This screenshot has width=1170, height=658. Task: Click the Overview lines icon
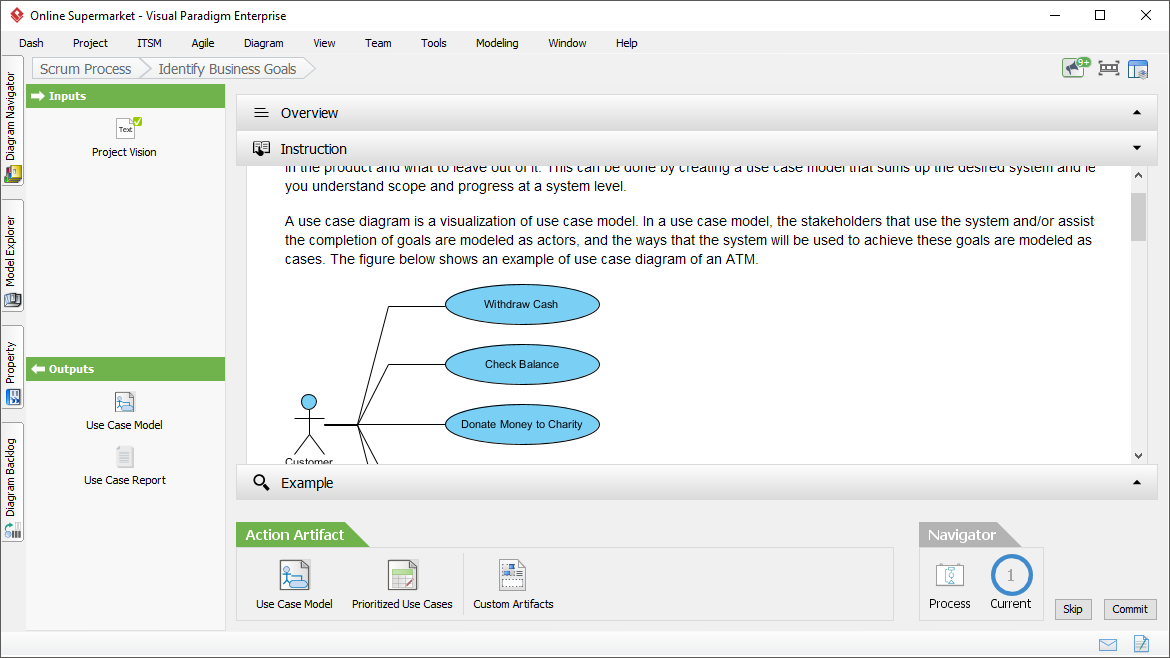pyautogui.click(x=261, y=113)
